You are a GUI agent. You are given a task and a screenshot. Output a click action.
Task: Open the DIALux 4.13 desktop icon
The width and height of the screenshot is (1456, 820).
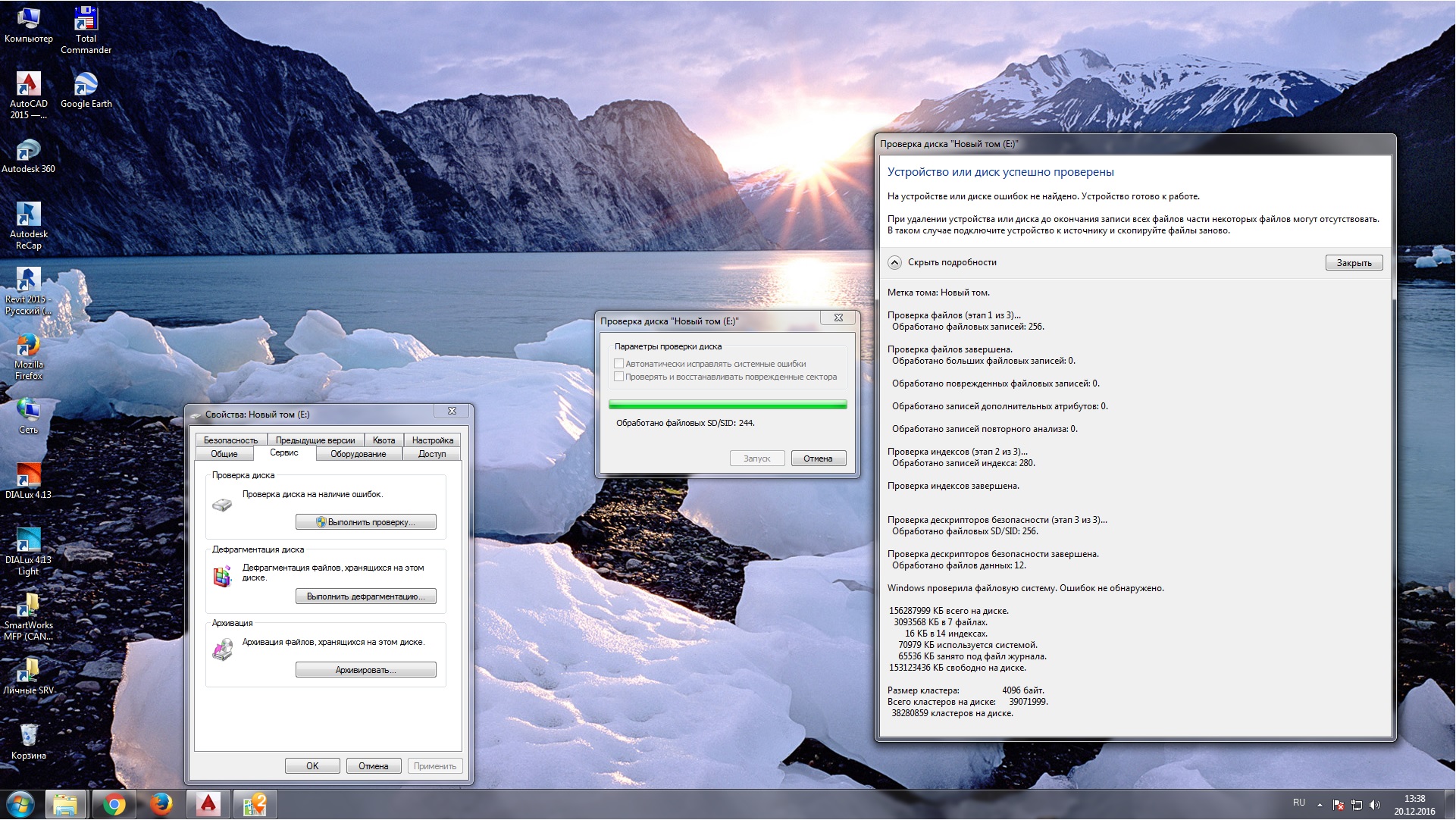point(28,476)
